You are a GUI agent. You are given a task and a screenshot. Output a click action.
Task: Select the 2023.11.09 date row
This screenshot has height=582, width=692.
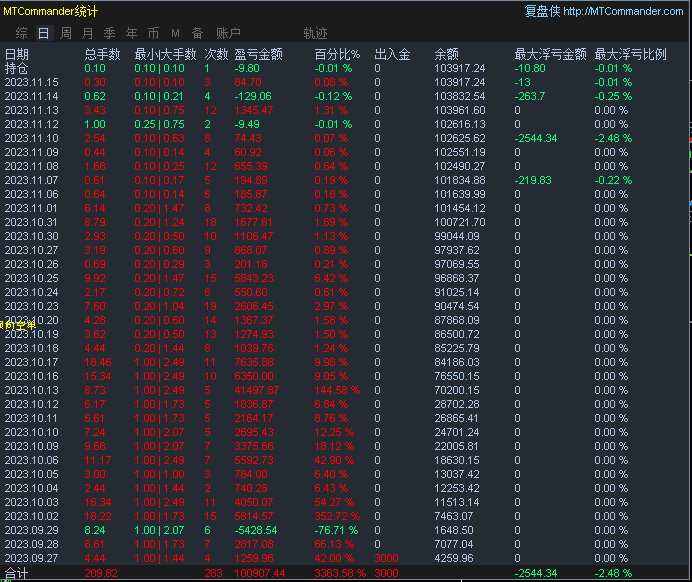coord(31,152)
